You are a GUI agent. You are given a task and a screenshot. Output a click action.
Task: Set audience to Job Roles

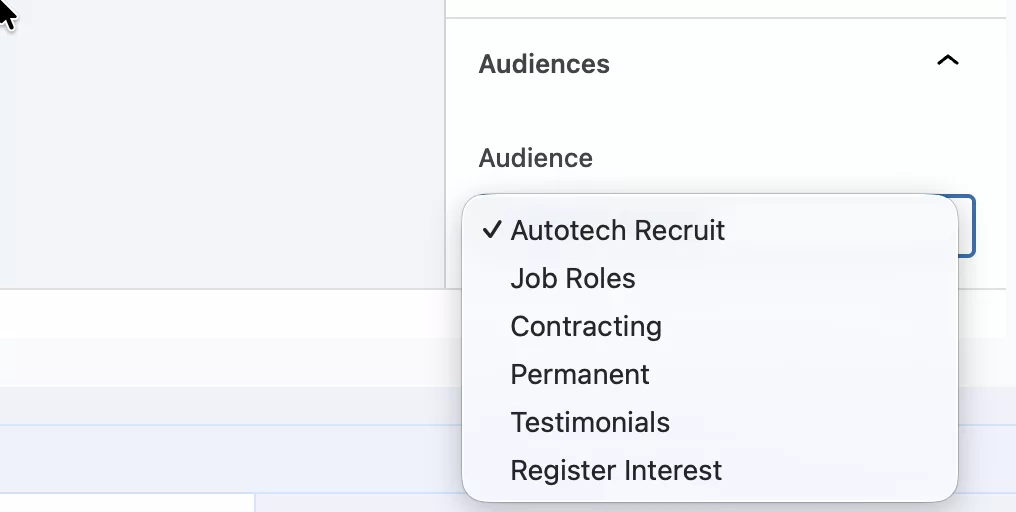[x=572, y=278]
